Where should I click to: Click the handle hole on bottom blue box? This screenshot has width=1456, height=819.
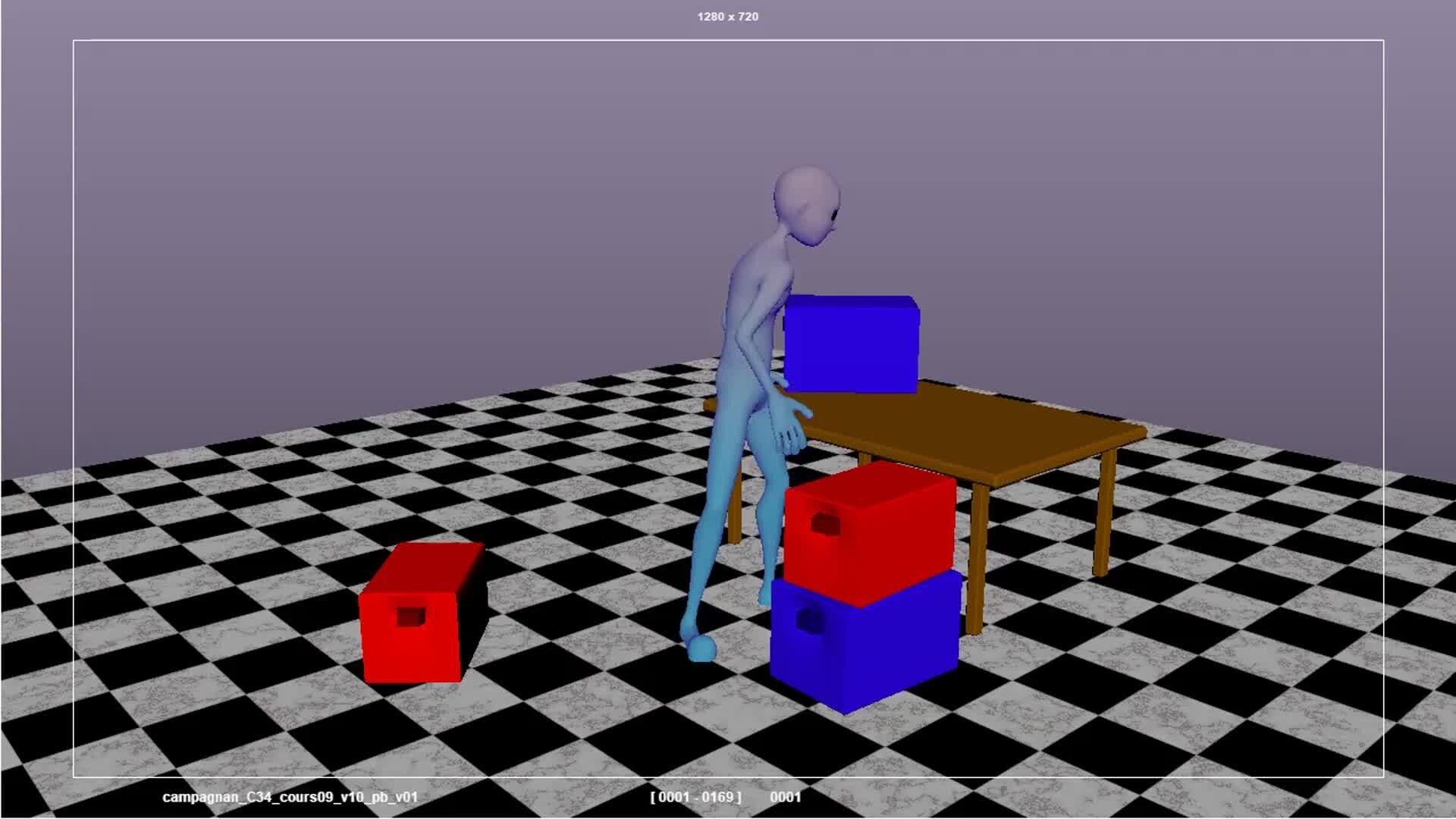point(809,621)
